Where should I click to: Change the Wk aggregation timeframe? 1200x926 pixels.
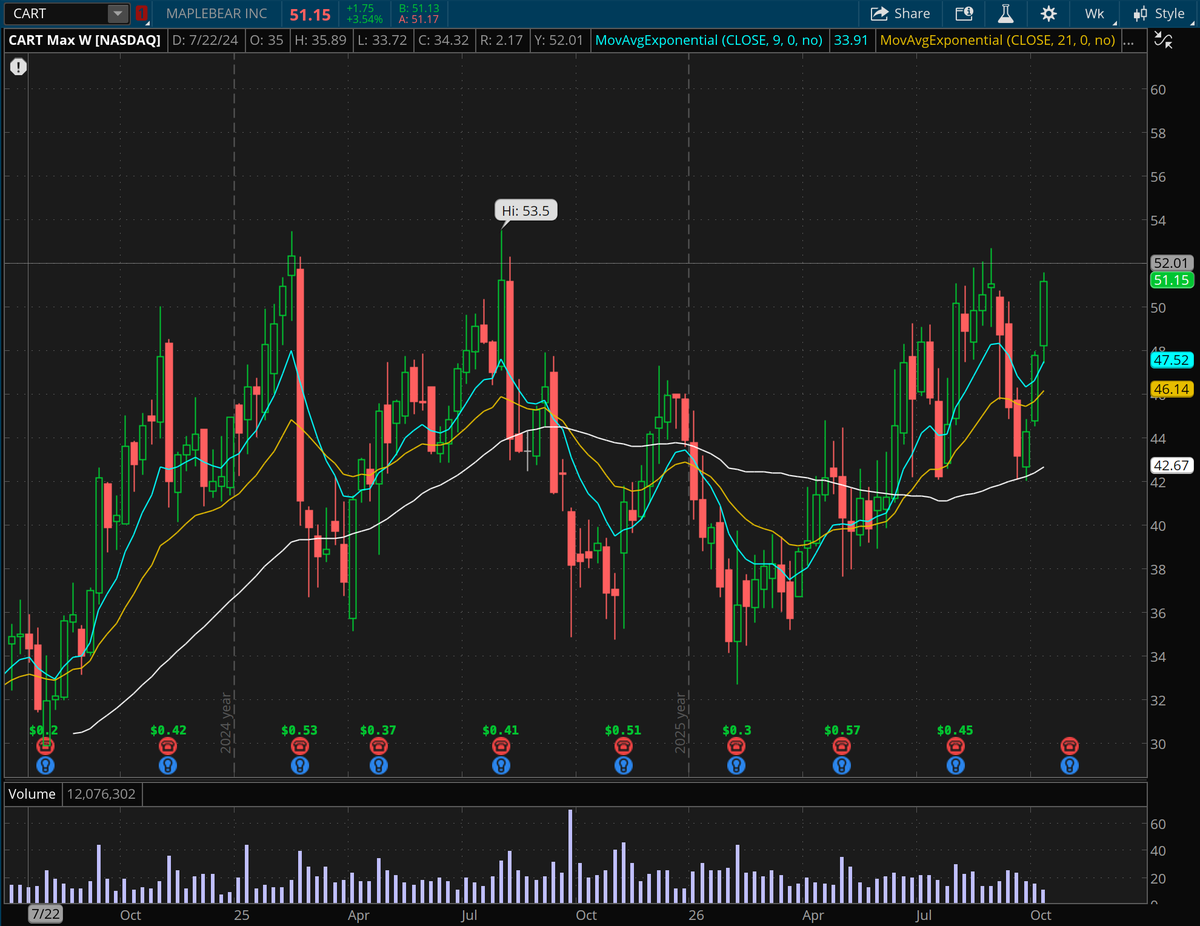click(1093, 14)
